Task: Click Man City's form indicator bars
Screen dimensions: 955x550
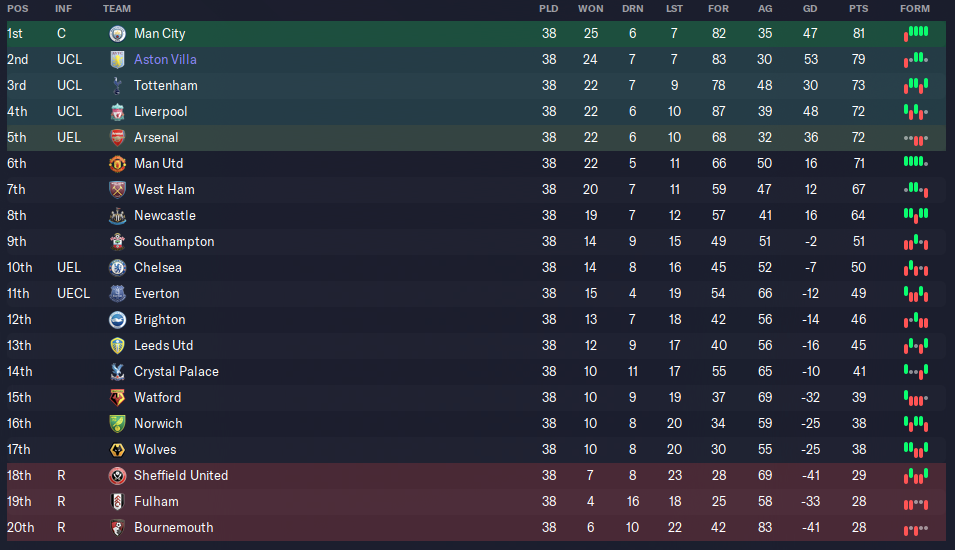Action: 916,33
